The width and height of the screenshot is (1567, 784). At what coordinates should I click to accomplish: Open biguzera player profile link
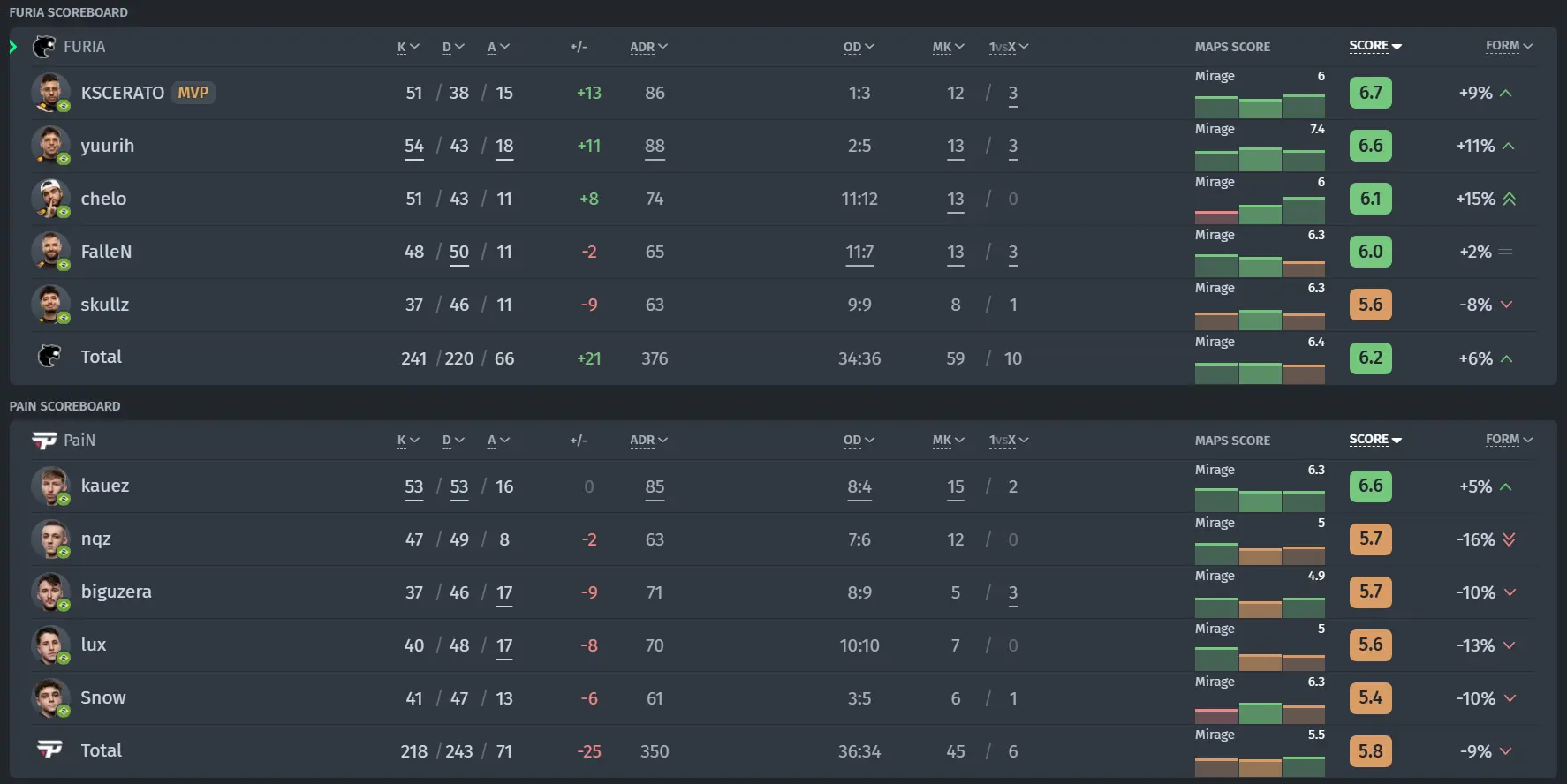point(116,592)
